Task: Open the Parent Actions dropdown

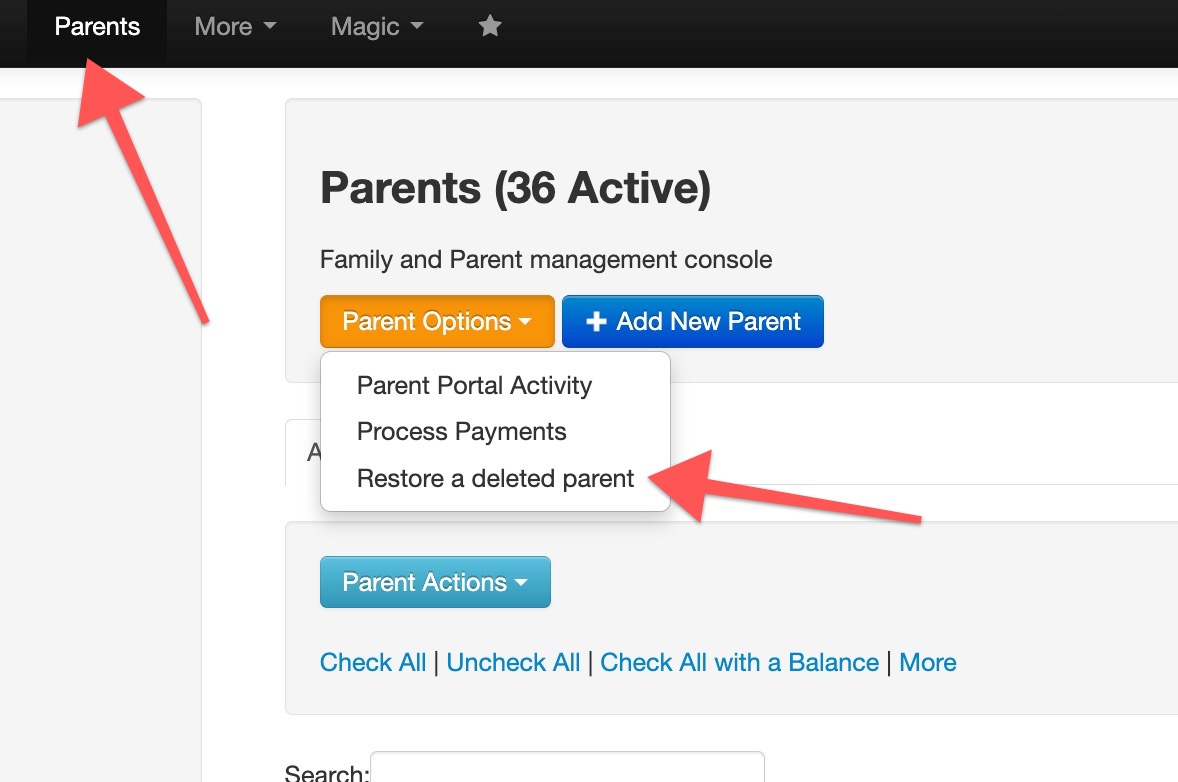Action: click(435, 582)
